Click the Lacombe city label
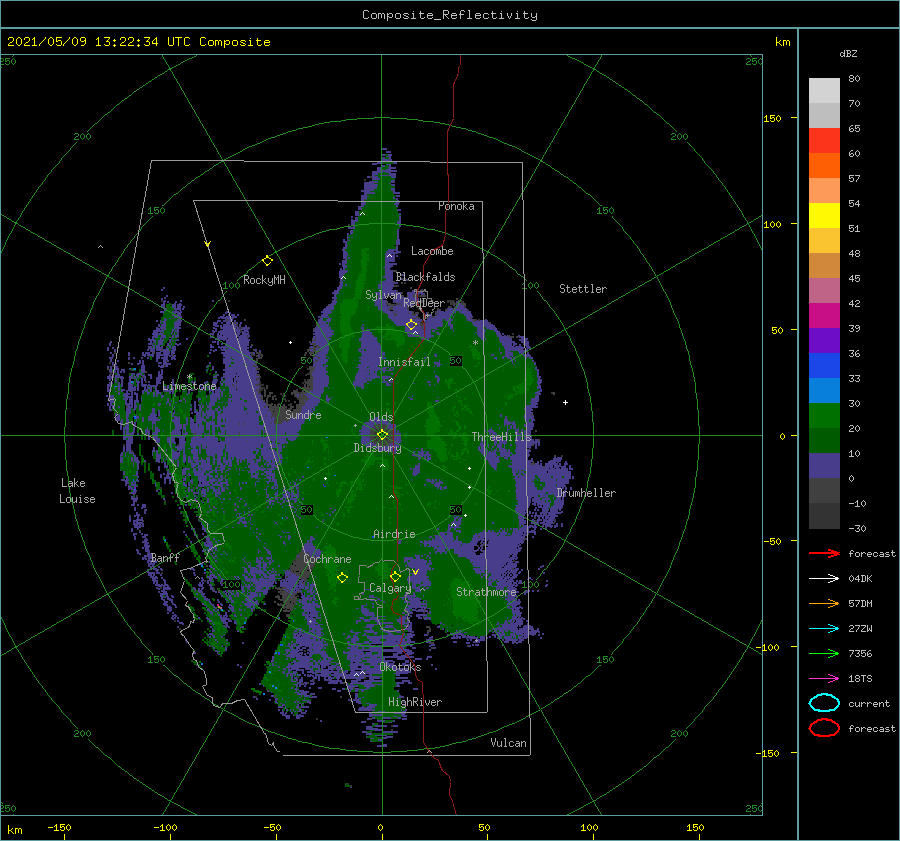 [432, 251]
